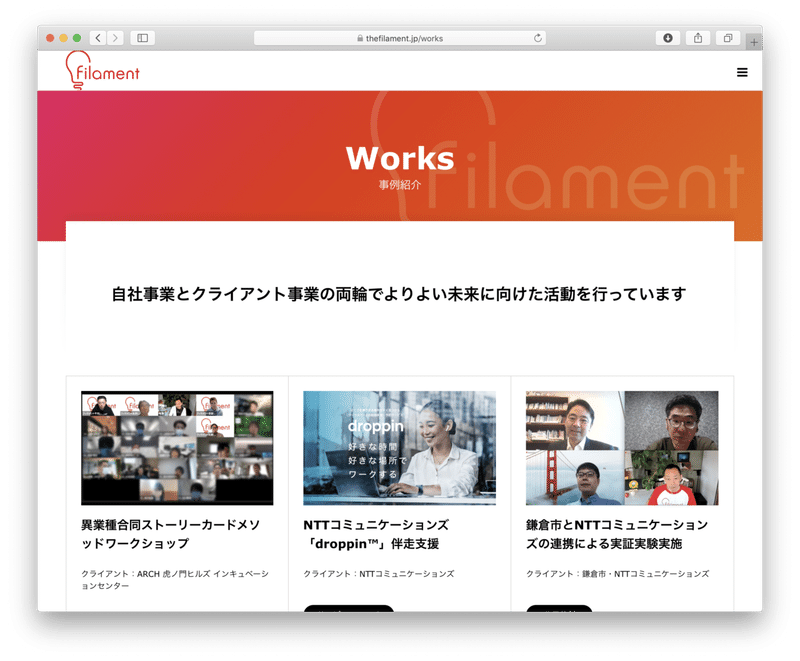Click the new tab plus button
The width and height of the screenshot is (800, 661).
tap(754, 42)
